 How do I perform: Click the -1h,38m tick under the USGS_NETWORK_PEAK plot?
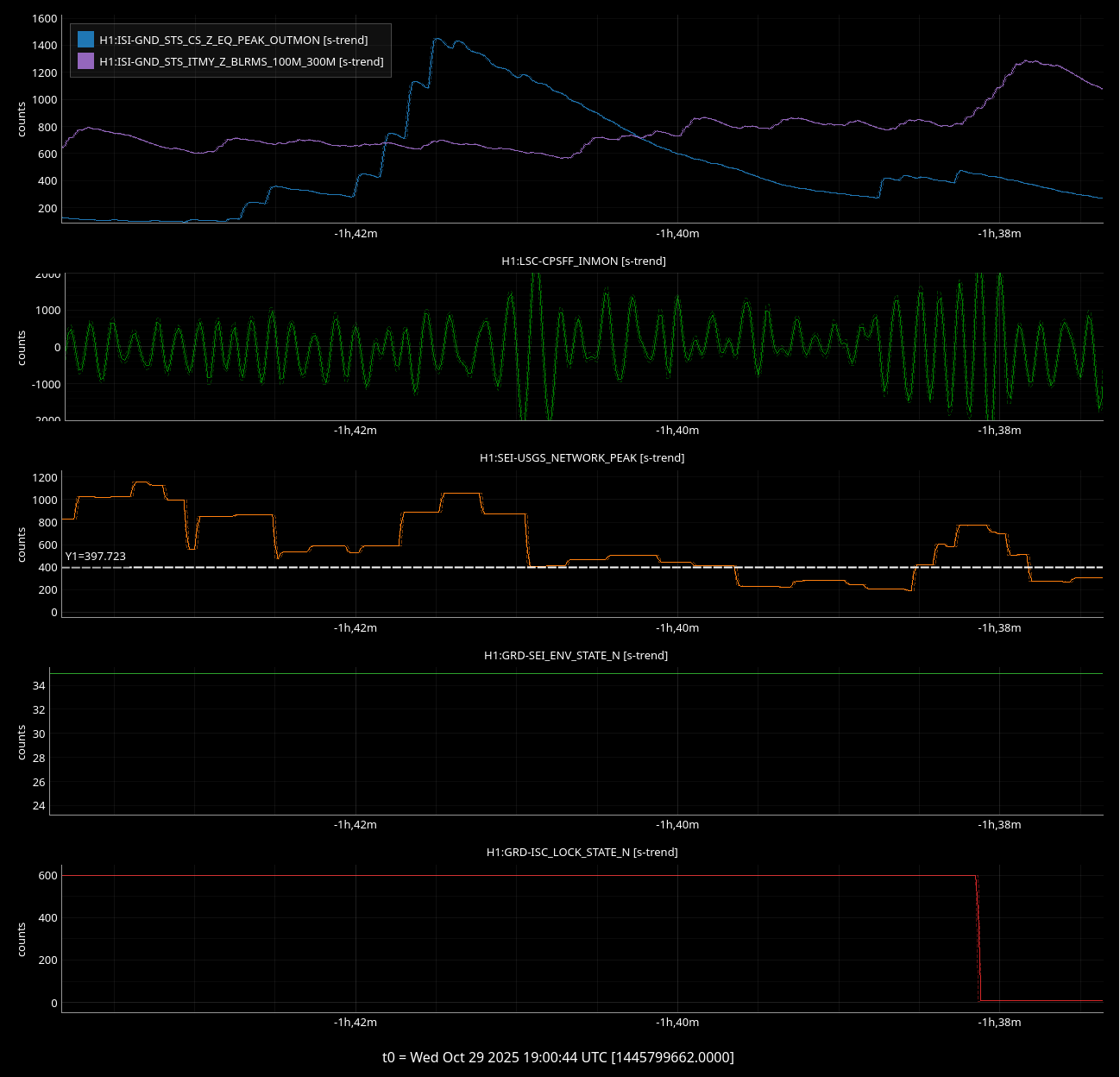[x=999, y=627]
